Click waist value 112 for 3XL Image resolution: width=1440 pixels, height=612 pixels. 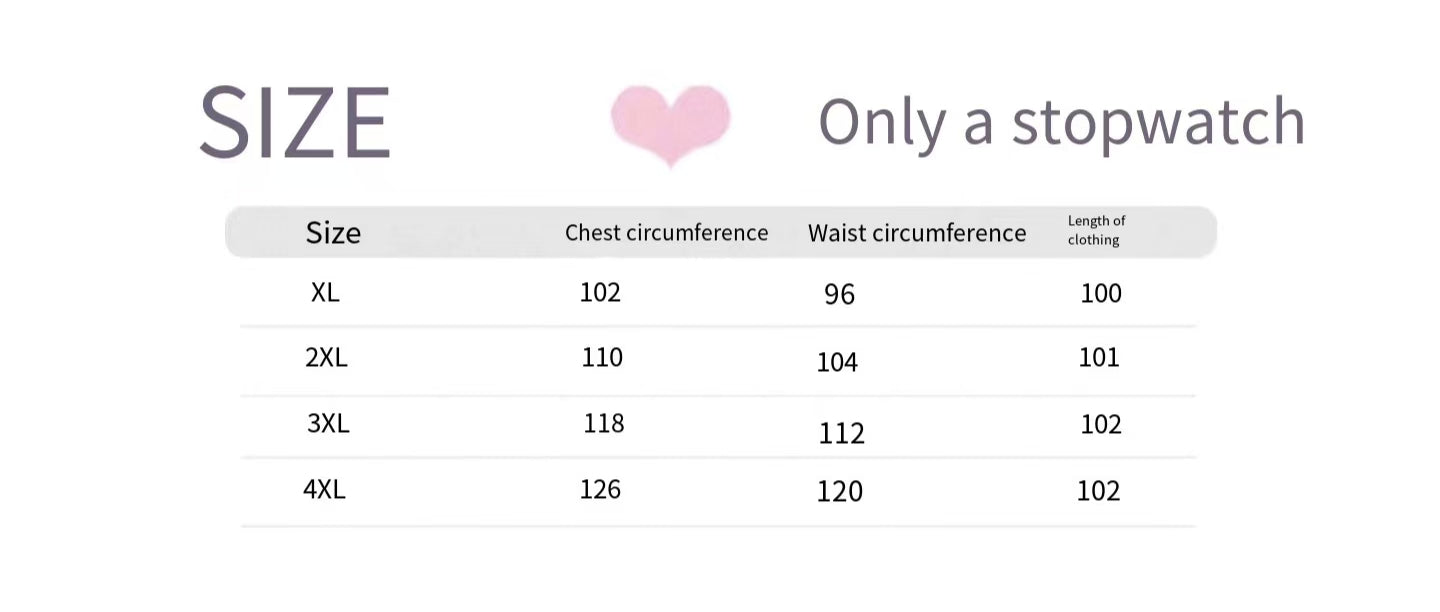click(x=841, y=433)
